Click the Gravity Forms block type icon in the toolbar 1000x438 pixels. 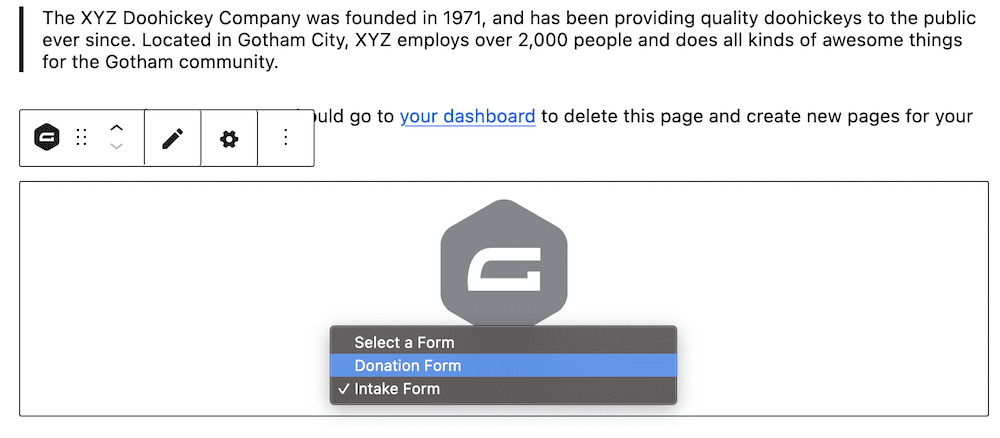(x=46, y=138)
